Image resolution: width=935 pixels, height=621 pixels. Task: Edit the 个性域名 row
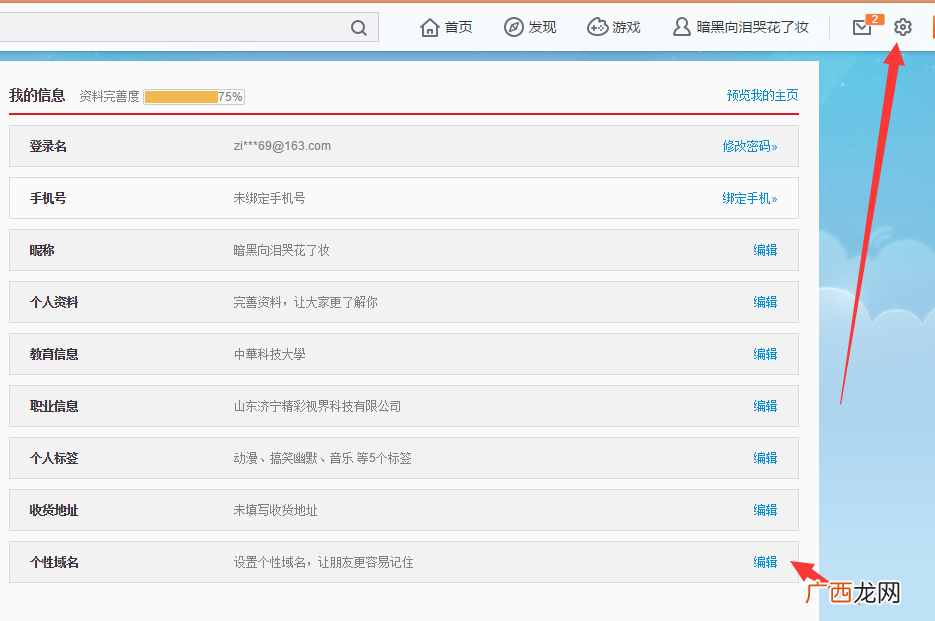click(765, 561)
